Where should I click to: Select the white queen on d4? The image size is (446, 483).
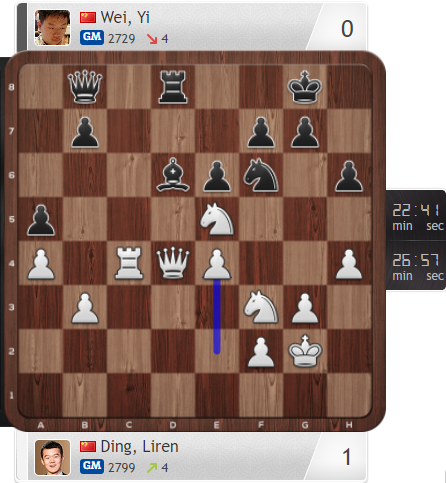click(x=173, y=263)
